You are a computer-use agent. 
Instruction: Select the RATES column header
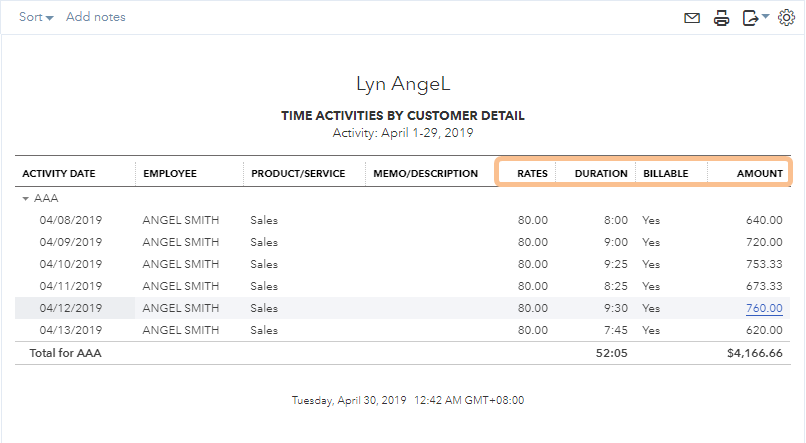pyautogui.click(x=532, y=174)
